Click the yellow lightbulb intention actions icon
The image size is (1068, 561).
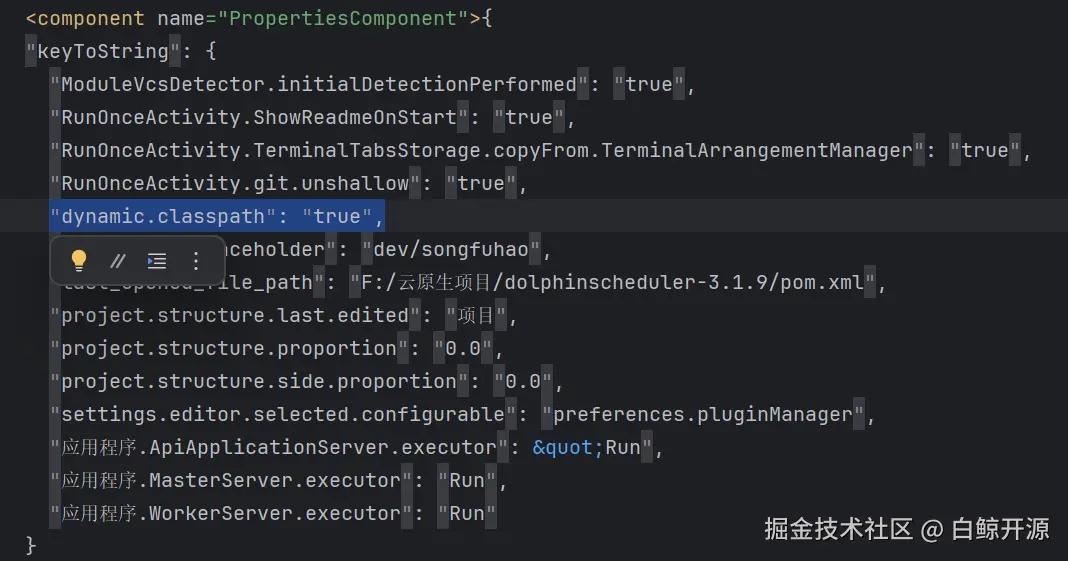tap(79, 261)
